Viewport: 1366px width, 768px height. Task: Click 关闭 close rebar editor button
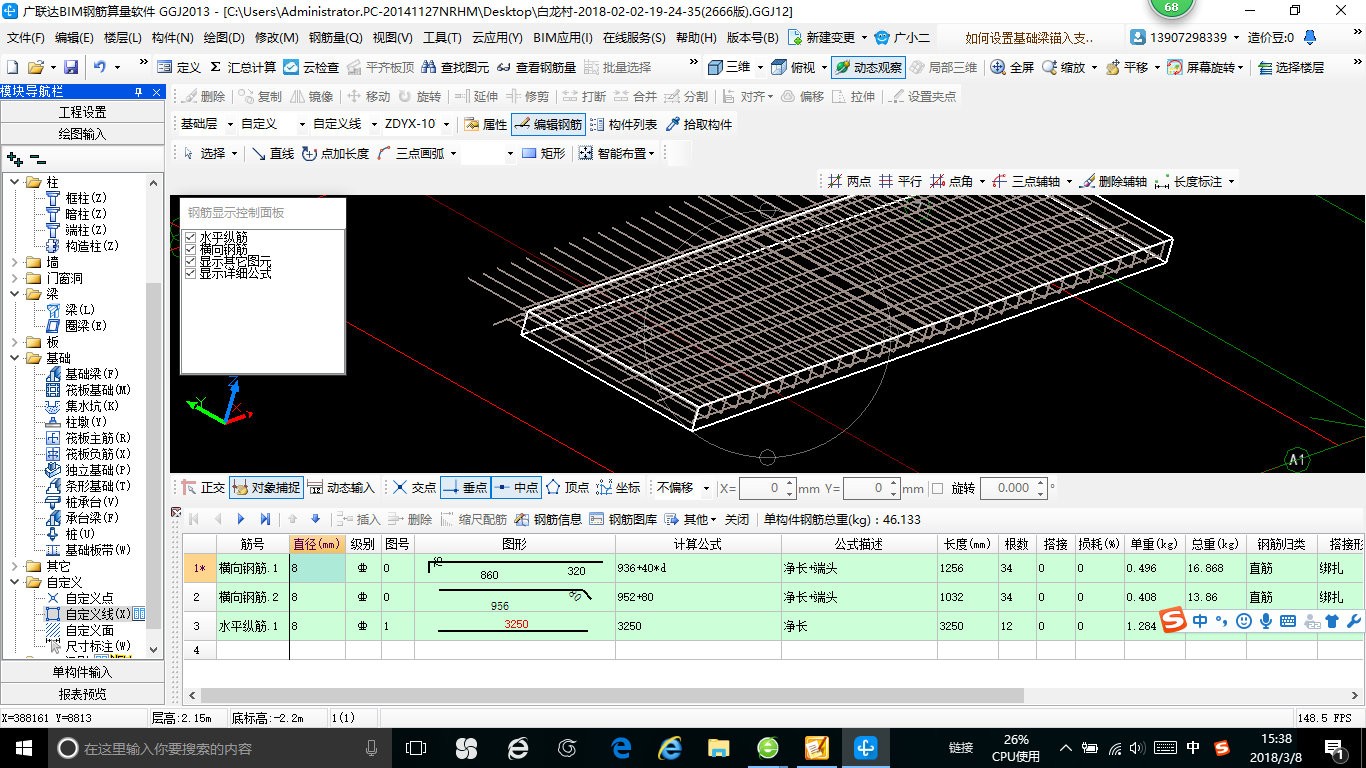pyautogui.click(x=737, y=519)
